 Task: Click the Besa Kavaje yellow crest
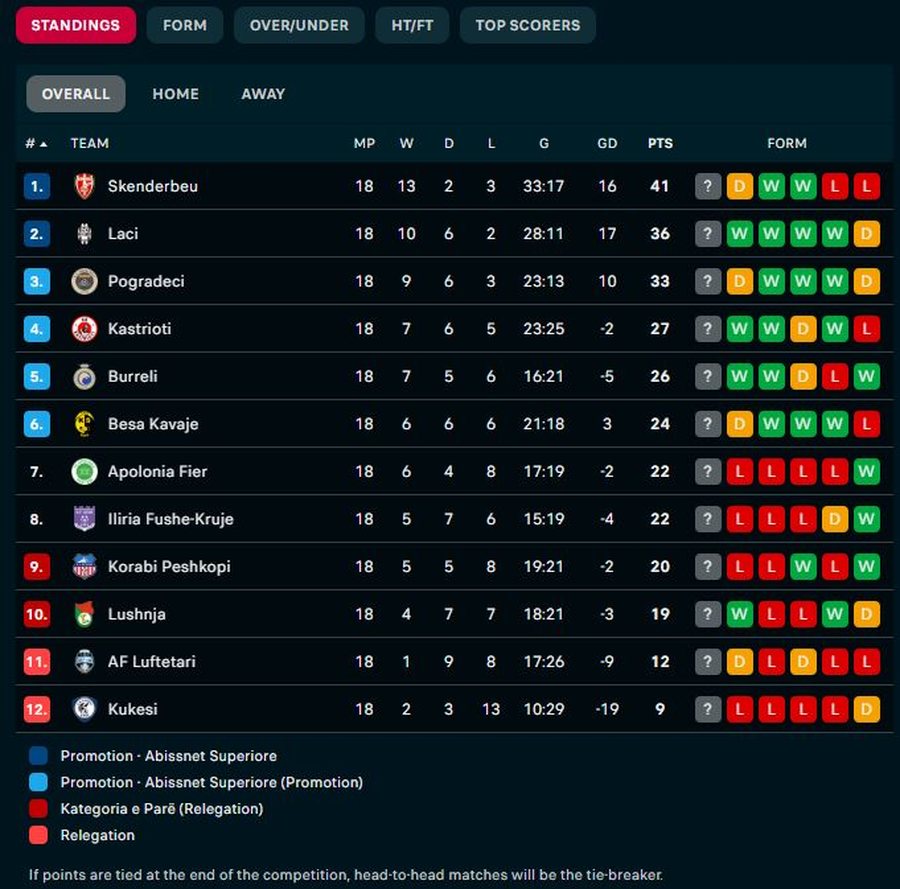pos(84,424)
